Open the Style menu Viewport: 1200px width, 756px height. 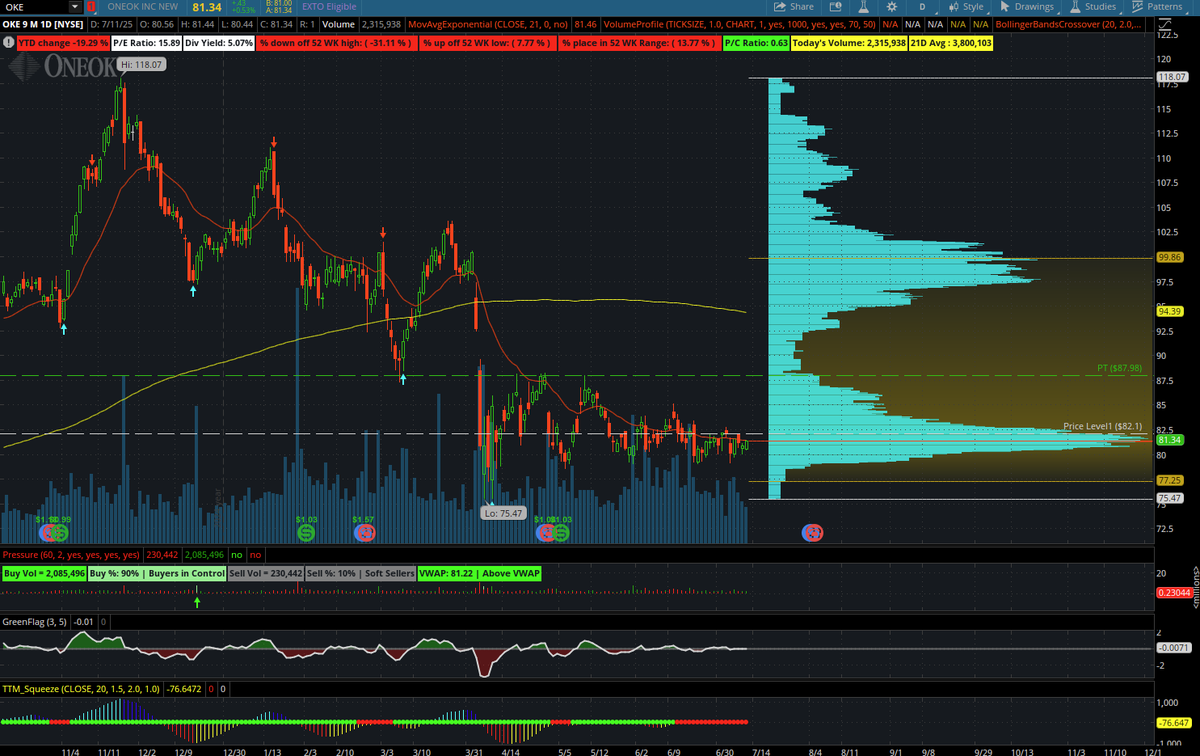966,7
